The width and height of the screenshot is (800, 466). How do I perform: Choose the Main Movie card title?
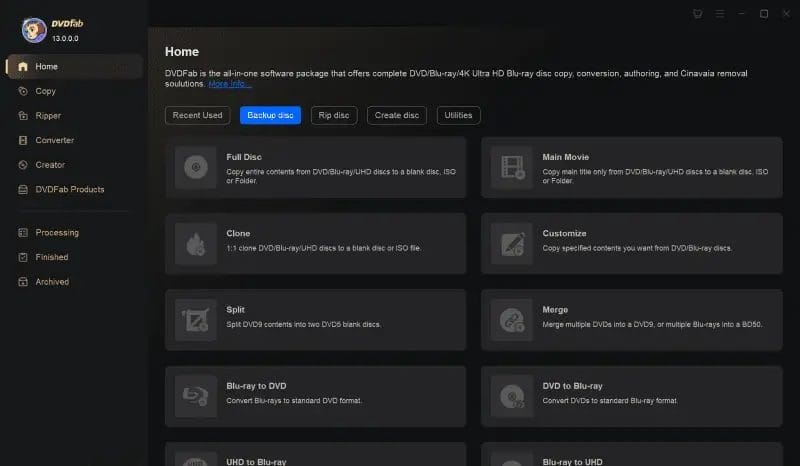565,157
